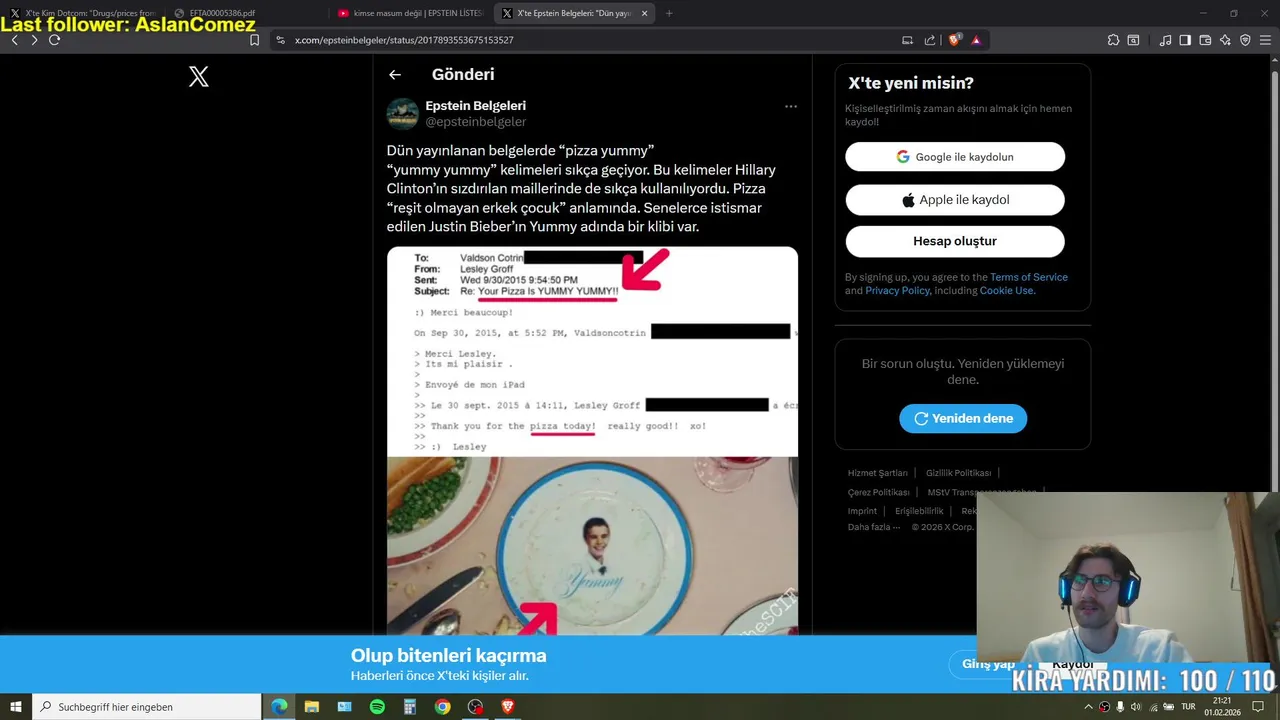Click browser back navigation arrow
Viewport: 1280px width, 720px height.
15,40
